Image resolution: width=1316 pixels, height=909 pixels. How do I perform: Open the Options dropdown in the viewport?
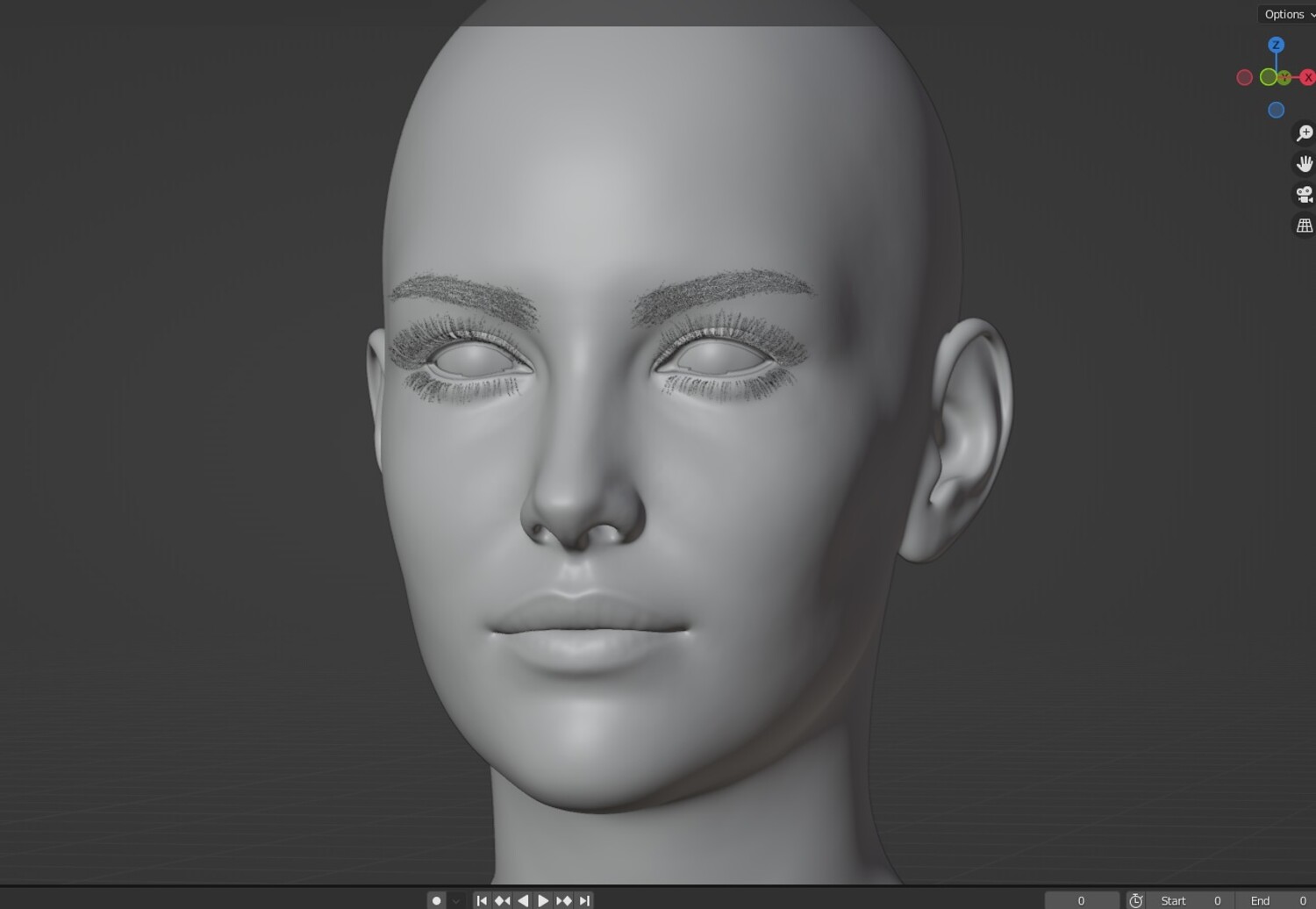(1288, 14)
